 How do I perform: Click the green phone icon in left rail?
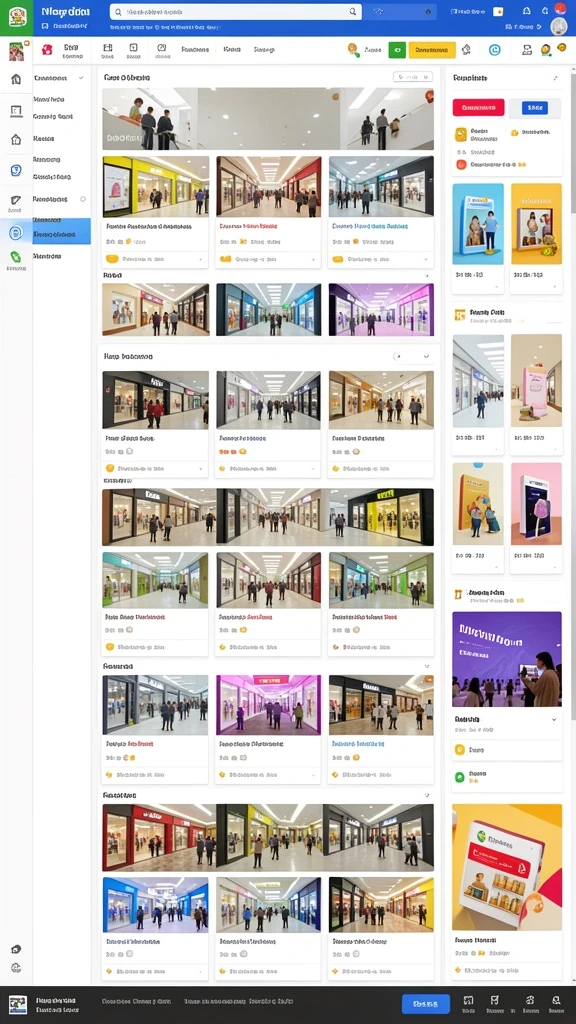pos(16,257)
